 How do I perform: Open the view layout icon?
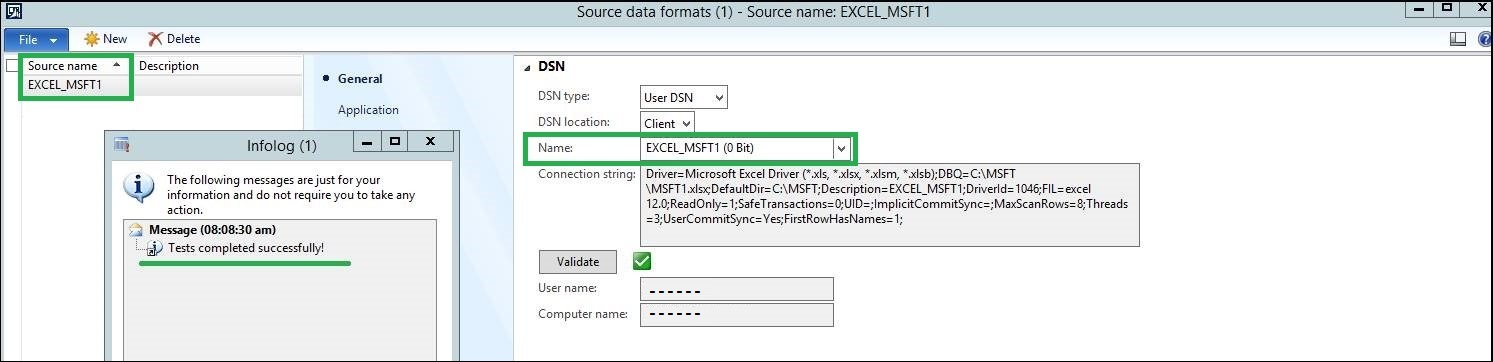(1458, 39)
